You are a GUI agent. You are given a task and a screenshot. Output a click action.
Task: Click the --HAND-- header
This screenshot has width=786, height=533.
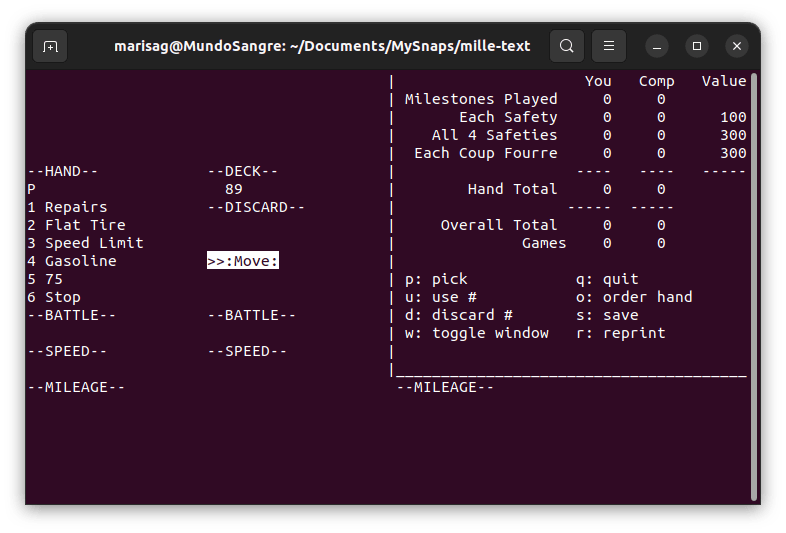click(63, 171)
